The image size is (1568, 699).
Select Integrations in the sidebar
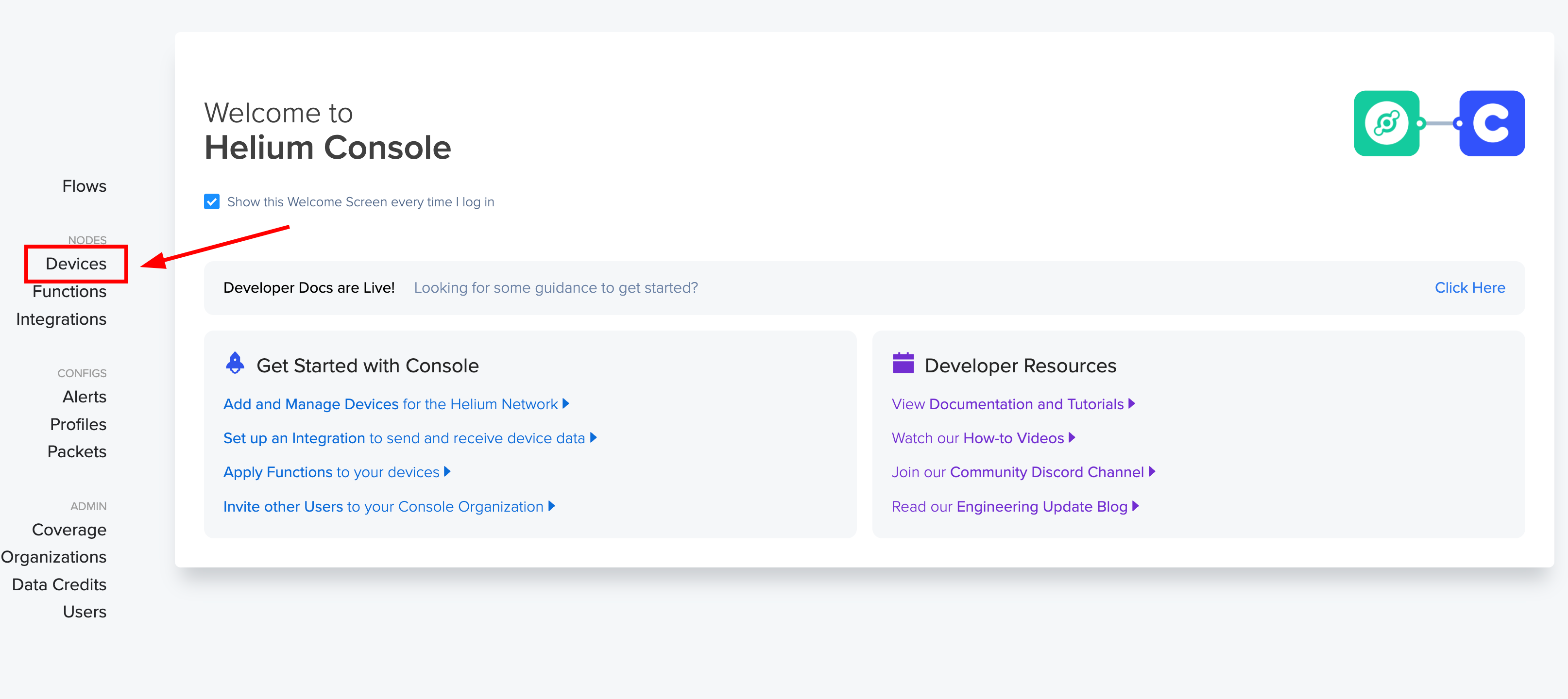click(61, 319)
